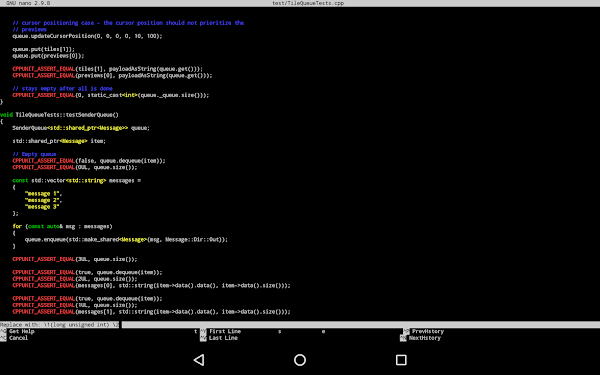
Task: Open the Android Recents square button
Action: point(401,360)
